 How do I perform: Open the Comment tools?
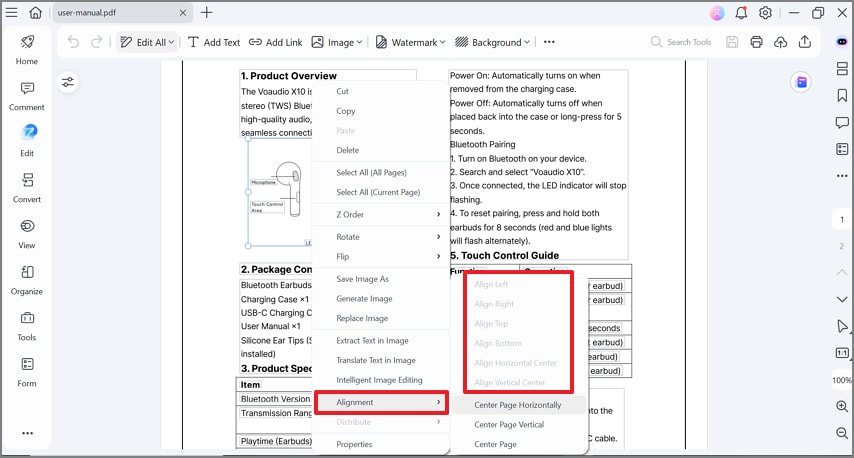[x=27, y=96]
